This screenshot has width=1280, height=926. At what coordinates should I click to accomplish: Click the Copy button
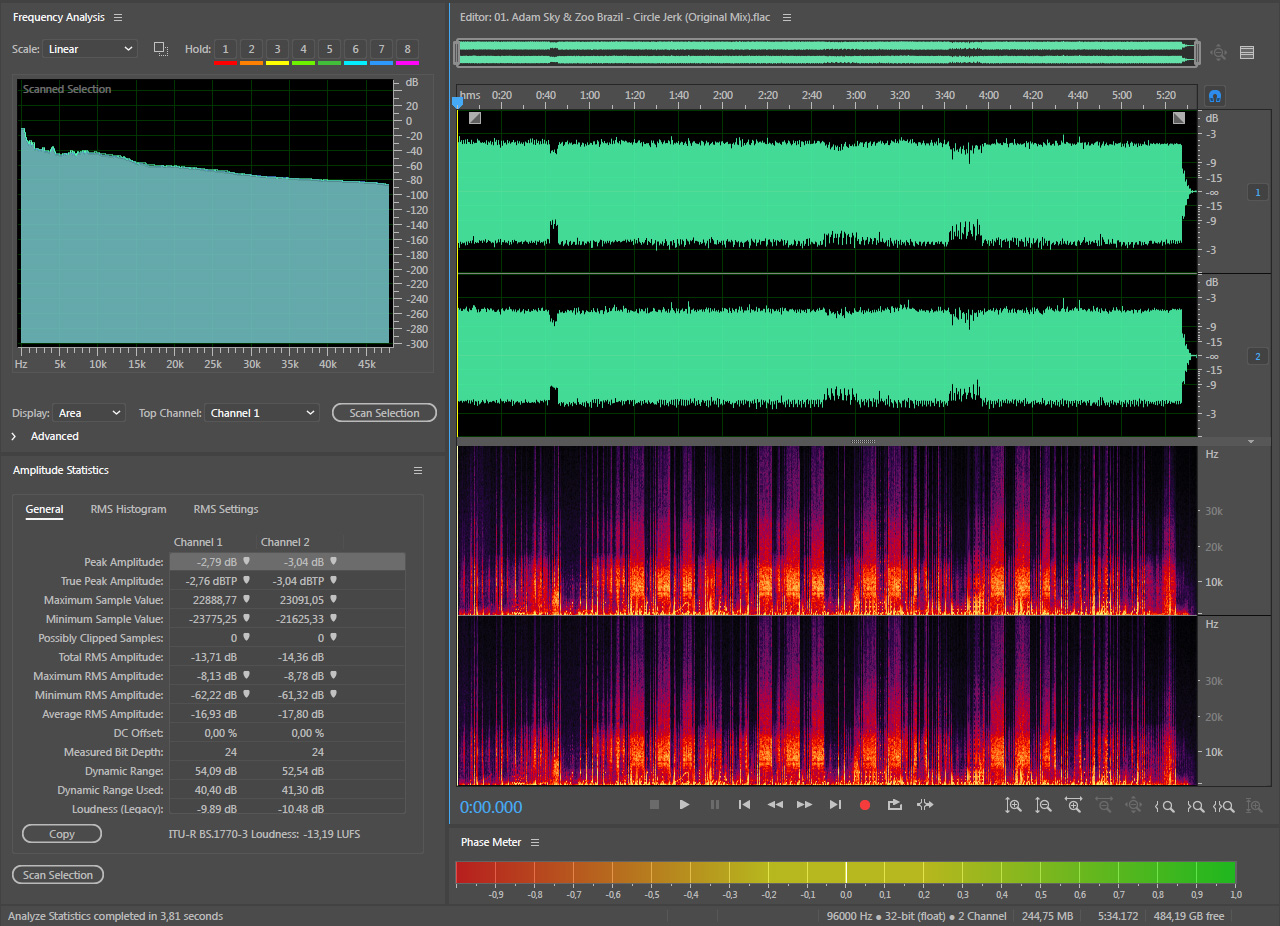pyautogui.click(x=62, y=834)
